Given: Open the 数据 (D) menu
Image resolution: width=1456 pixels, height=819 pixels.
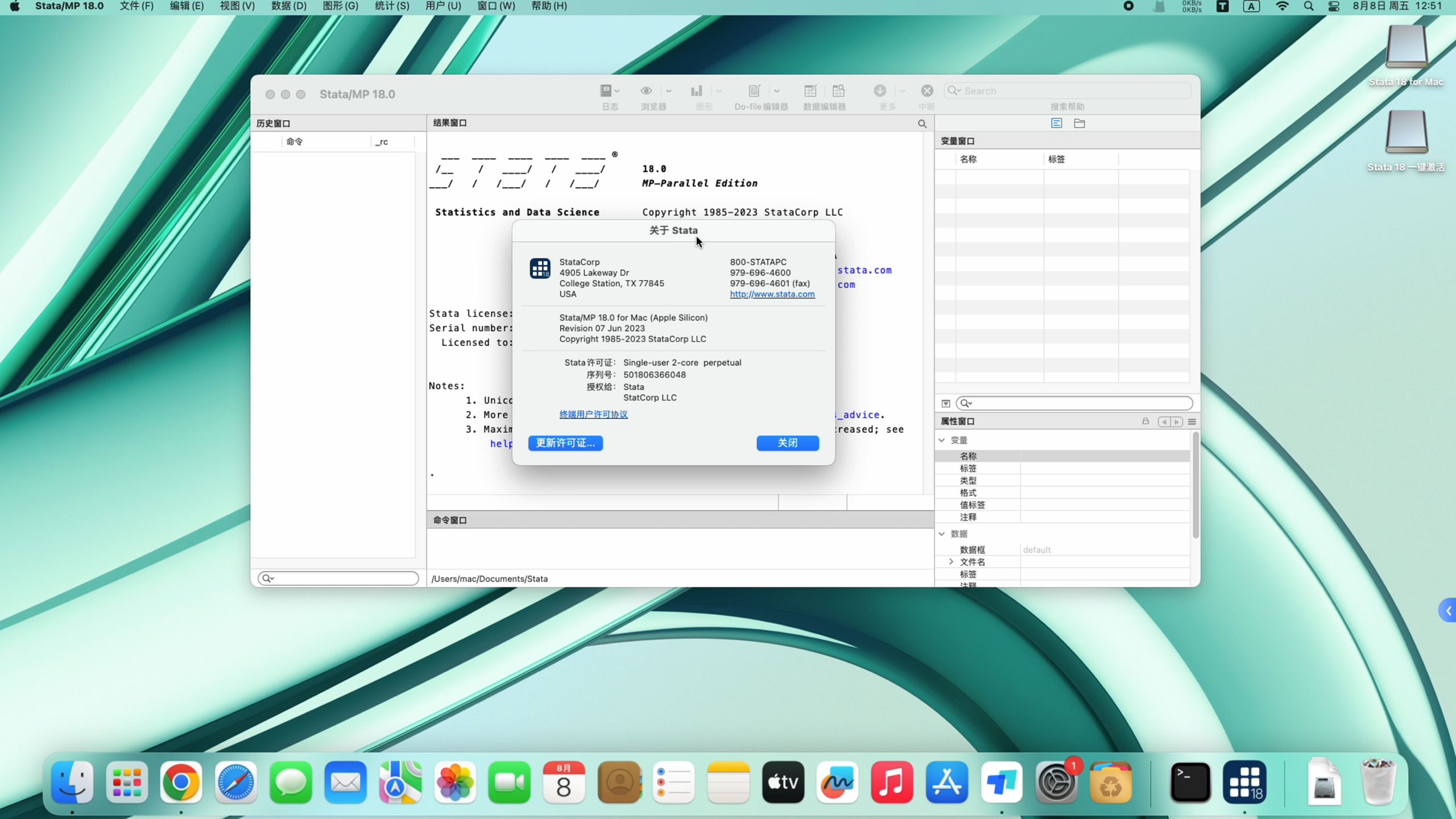Looking at the screenshot, I should pyautogui.click(x=289, y=6).
